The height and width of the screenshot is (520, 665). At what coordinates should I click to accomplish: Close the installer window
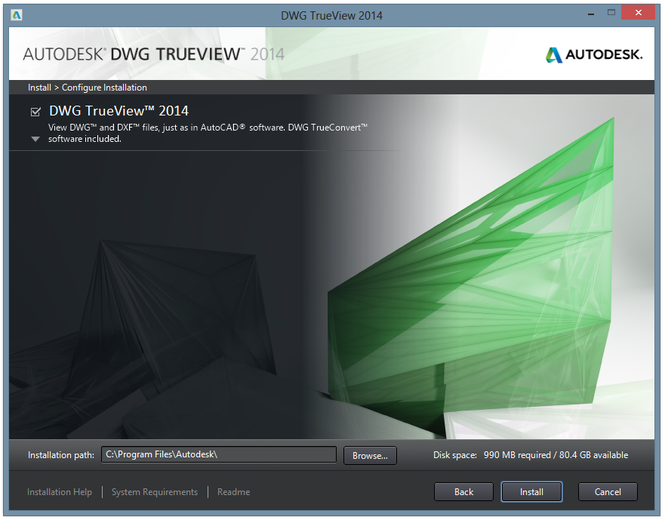pyautogui.click(x=638, y=13)
